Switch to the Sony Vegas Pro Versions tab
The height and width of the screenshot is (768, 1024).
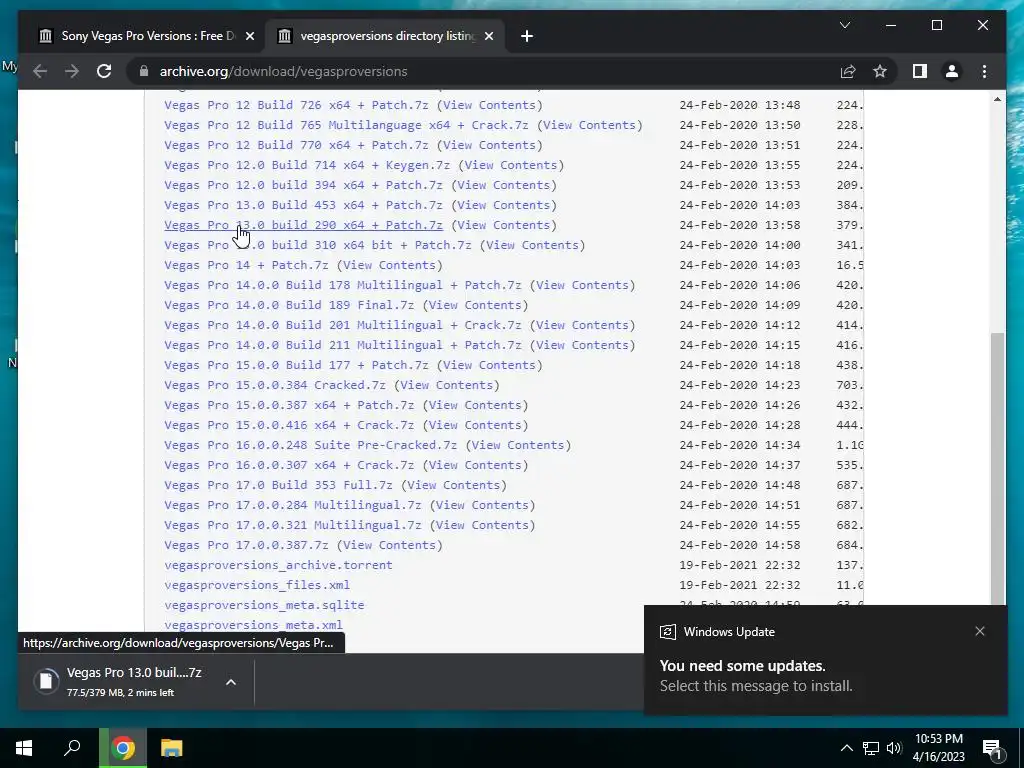147,36
